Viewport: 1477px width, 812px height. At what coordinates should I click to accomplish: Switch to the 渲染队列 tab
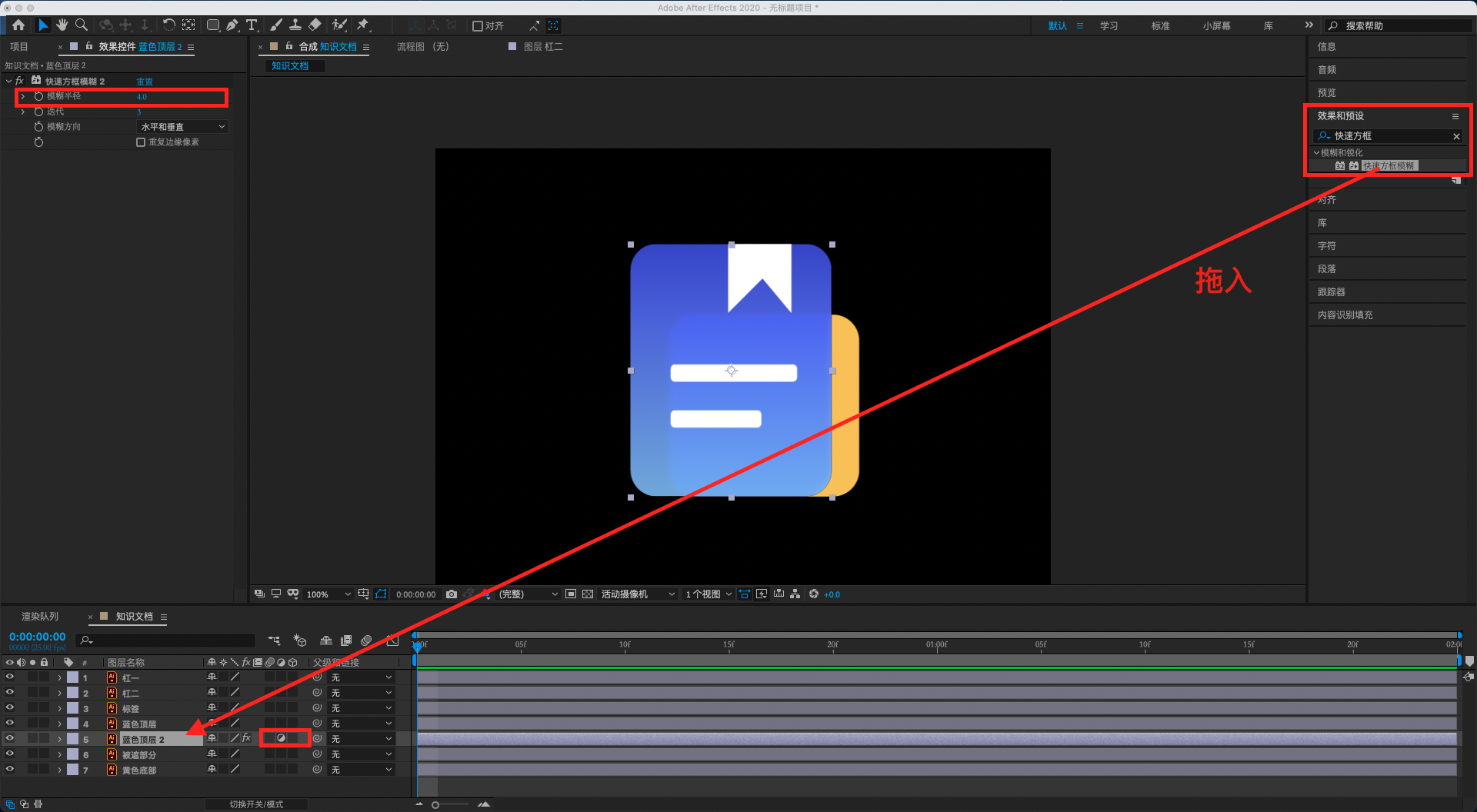tap(40, 617)
